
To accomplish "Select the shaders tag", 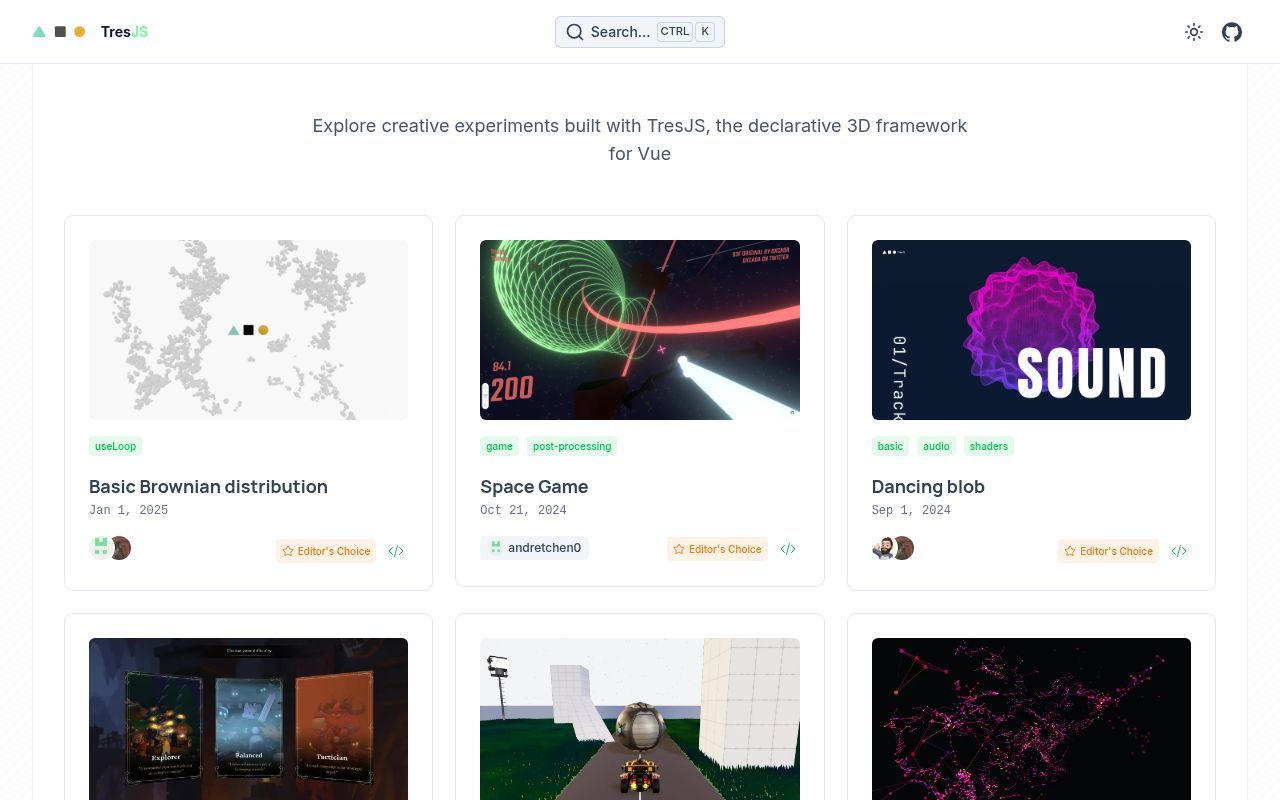I will (x=988, y=446).
